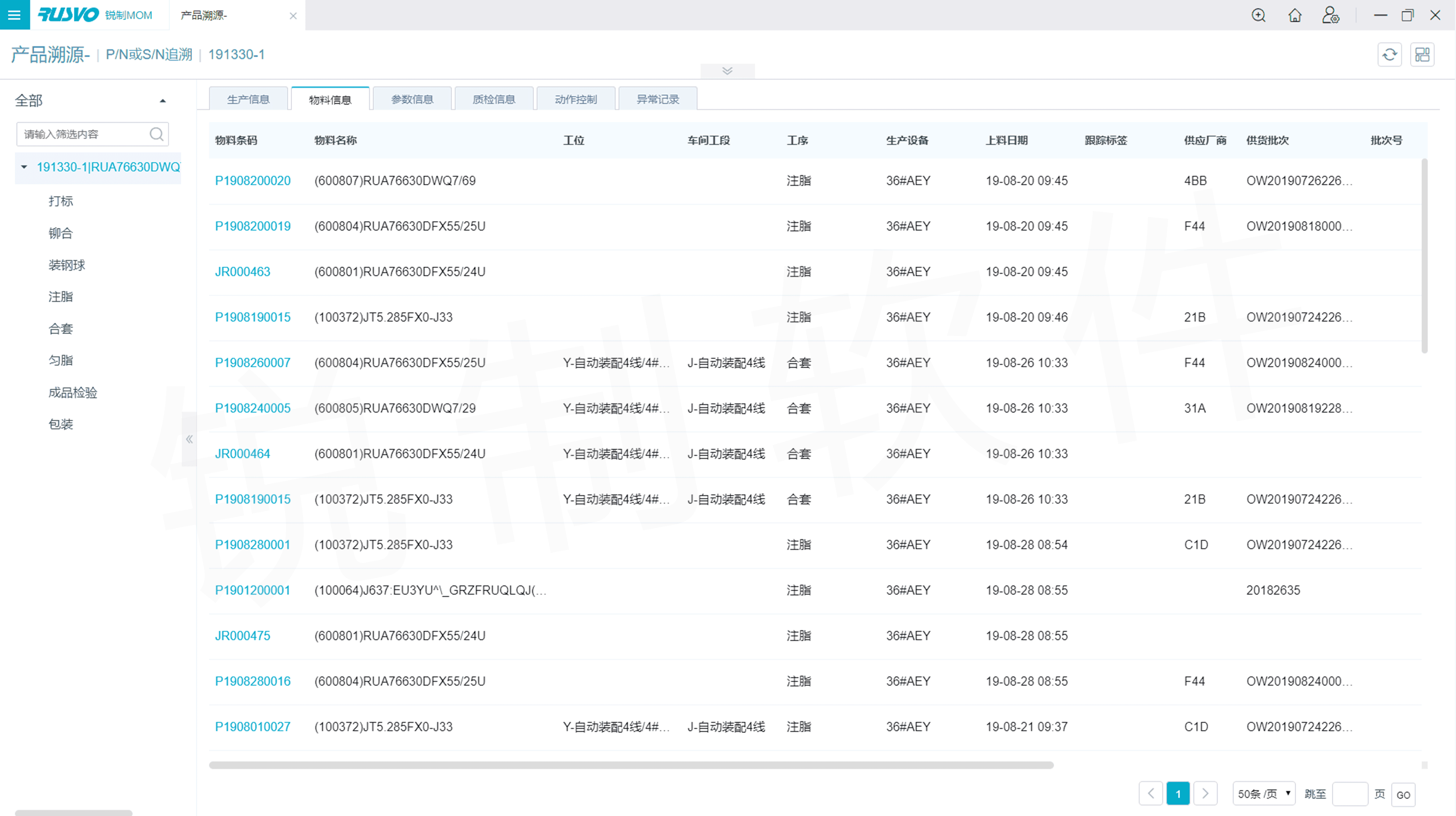
Task: Close the 产品溯源 tab
Action: pyautogui.click(x=293, y=16)
